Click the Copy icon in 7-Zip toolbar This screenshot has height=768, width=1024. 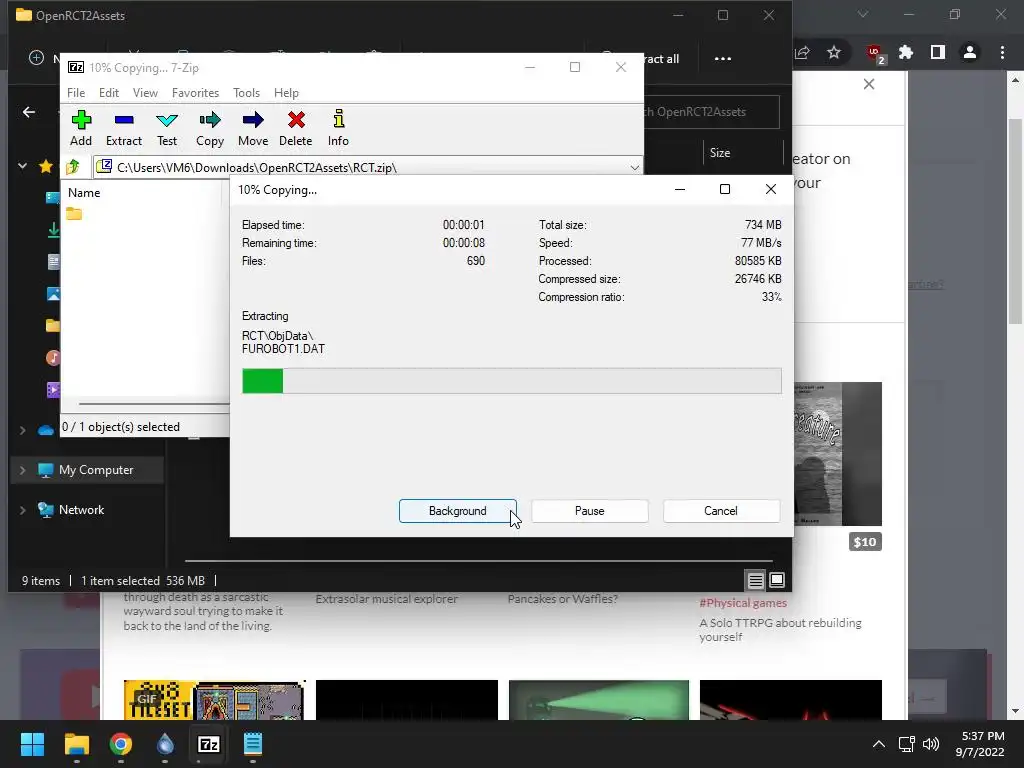coord(210,128)
